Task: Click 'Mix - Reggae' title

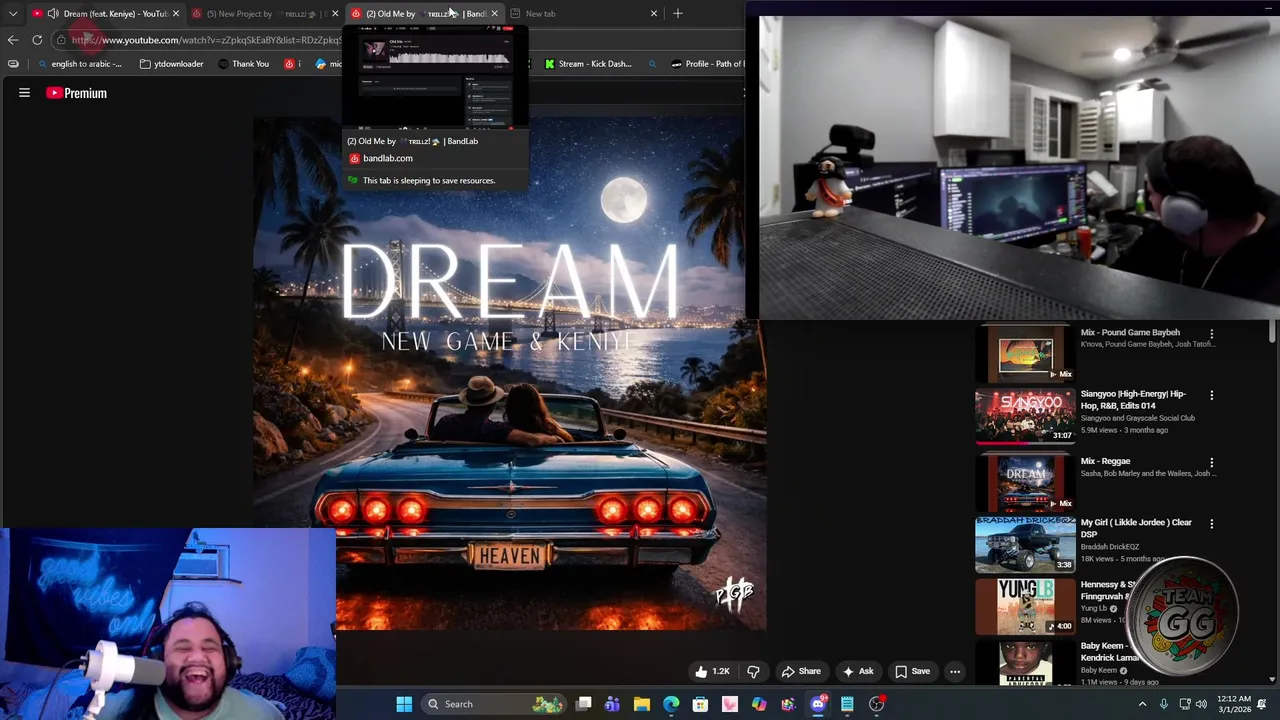Action: 1105,461
